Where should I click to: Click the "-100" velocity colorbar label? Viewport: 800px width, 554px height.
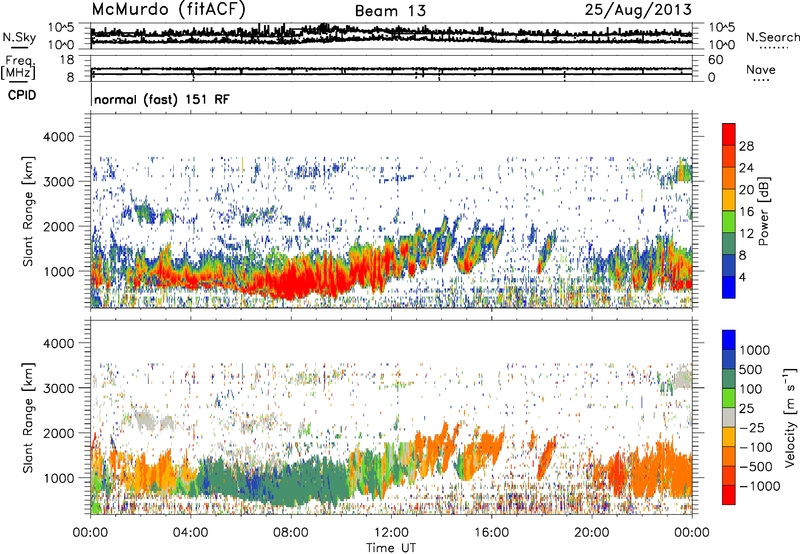[756, 447]
